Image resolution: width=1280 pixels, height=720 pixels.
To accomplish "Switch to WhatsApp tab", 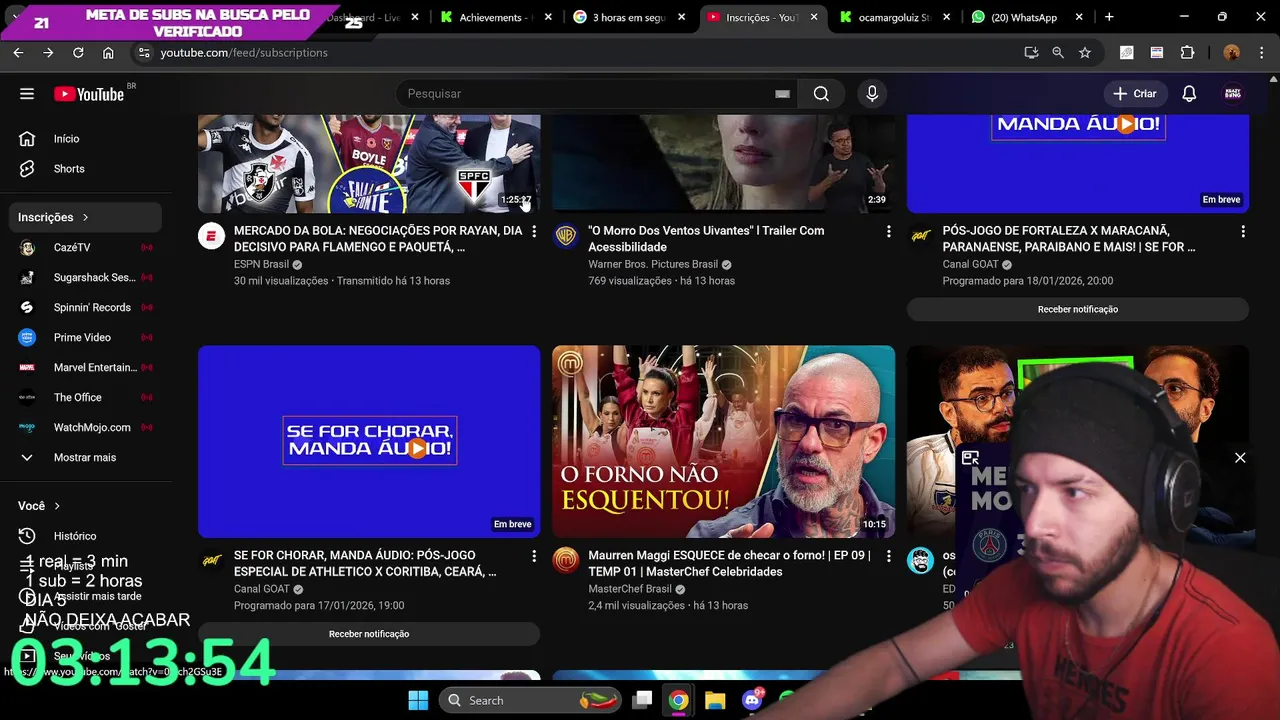I will pyautogui.click(x=1027, y=18).
